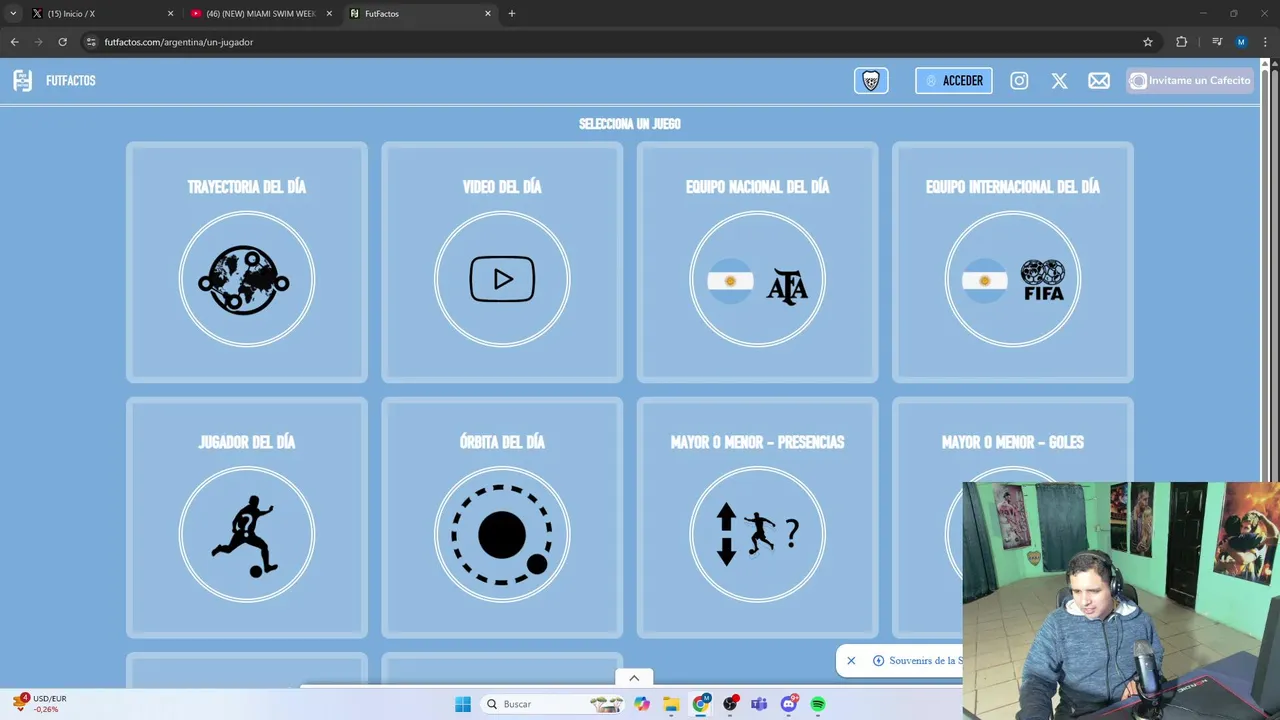Click the MAYOR O MENOR – PRESENCIAS title
1280x720 pixels.
(x=757, y=442)
